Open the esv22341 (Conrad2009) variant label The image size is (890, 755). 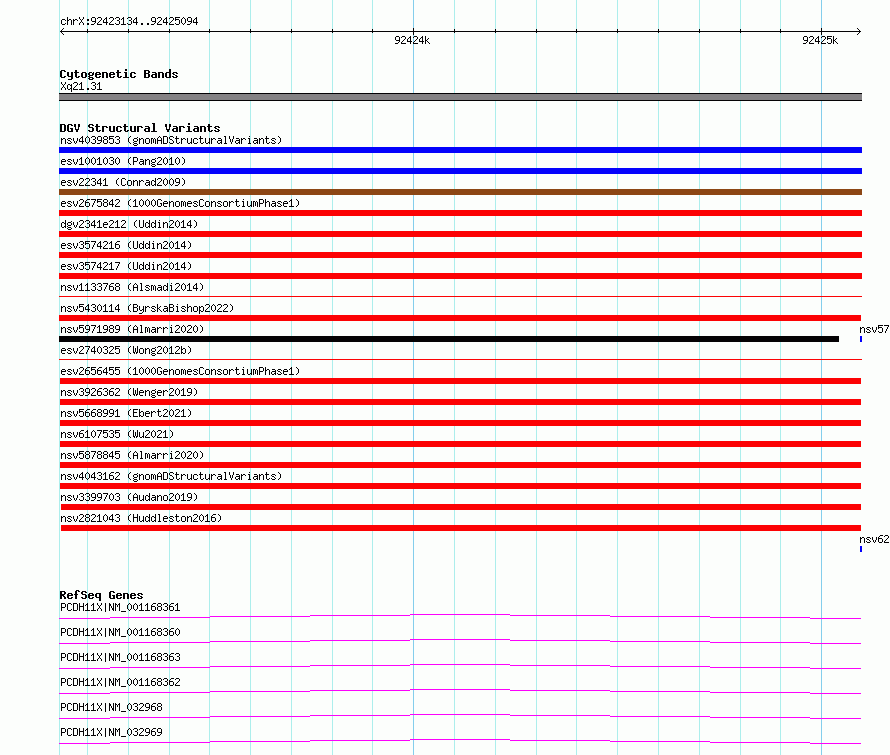[x=123, y=182]
